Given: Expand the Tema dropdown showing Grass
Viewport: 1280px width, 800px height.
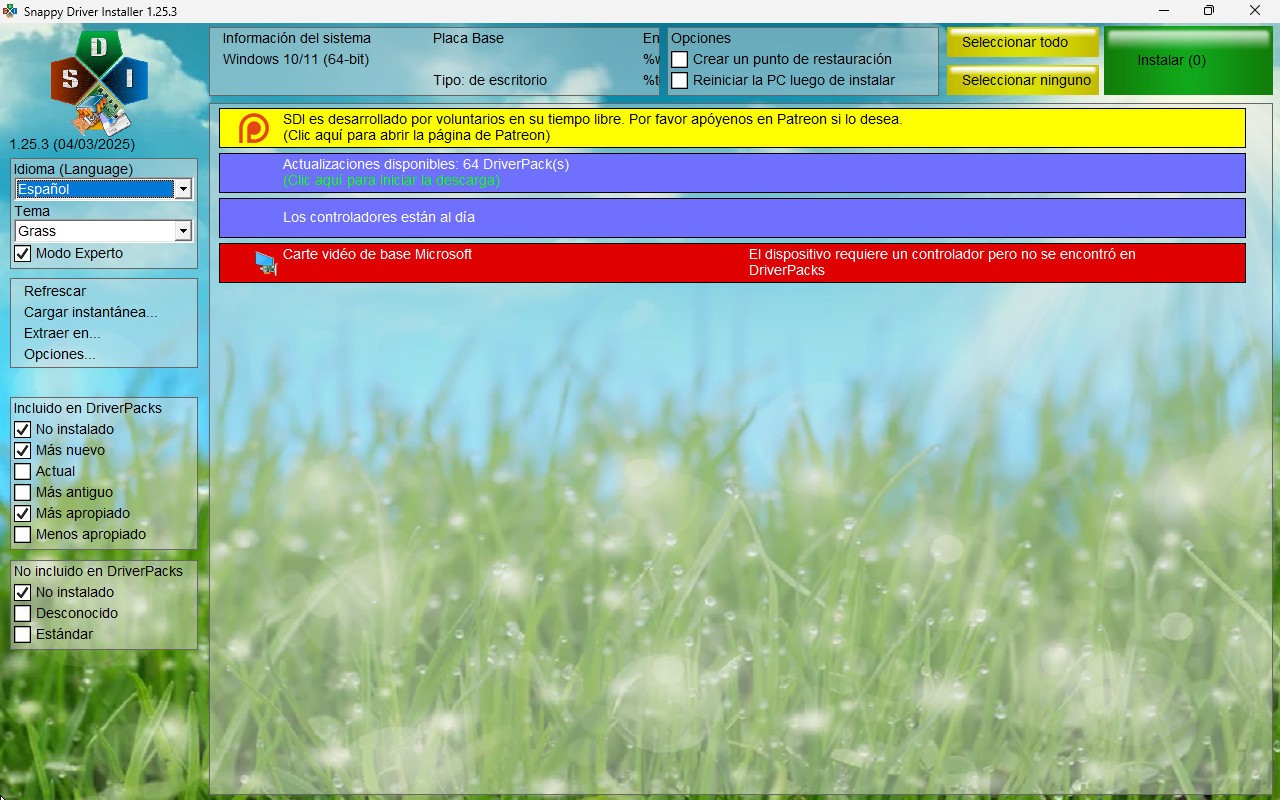Looking at the screenshot, I should pos(182,231).
